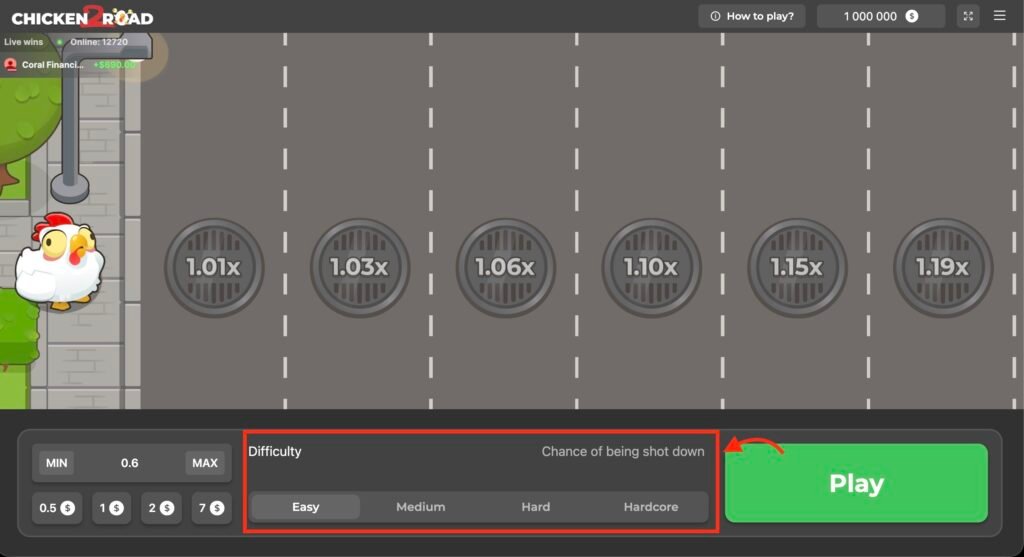Click the 1.19x manhole cover

point(942,268)
